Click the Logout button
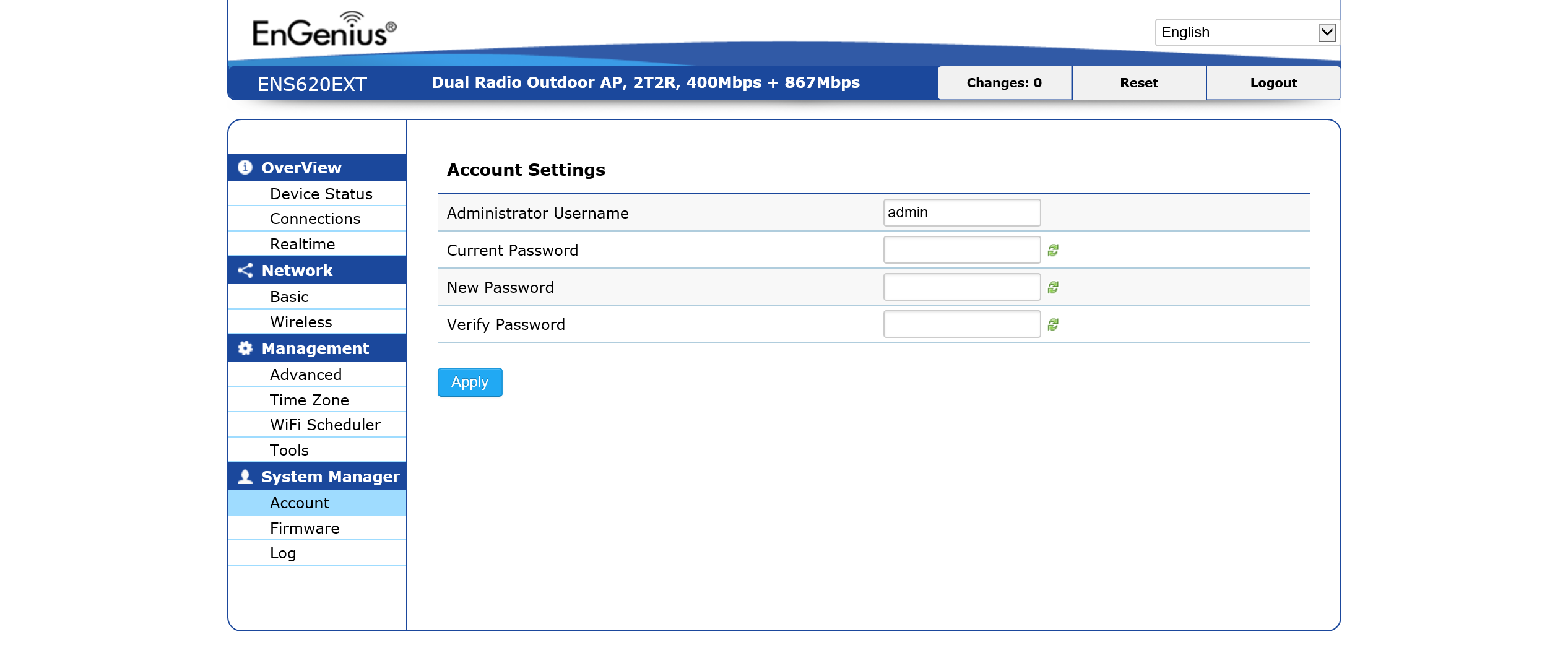Screen dimensions: 1568x645 coord(1273,83)
